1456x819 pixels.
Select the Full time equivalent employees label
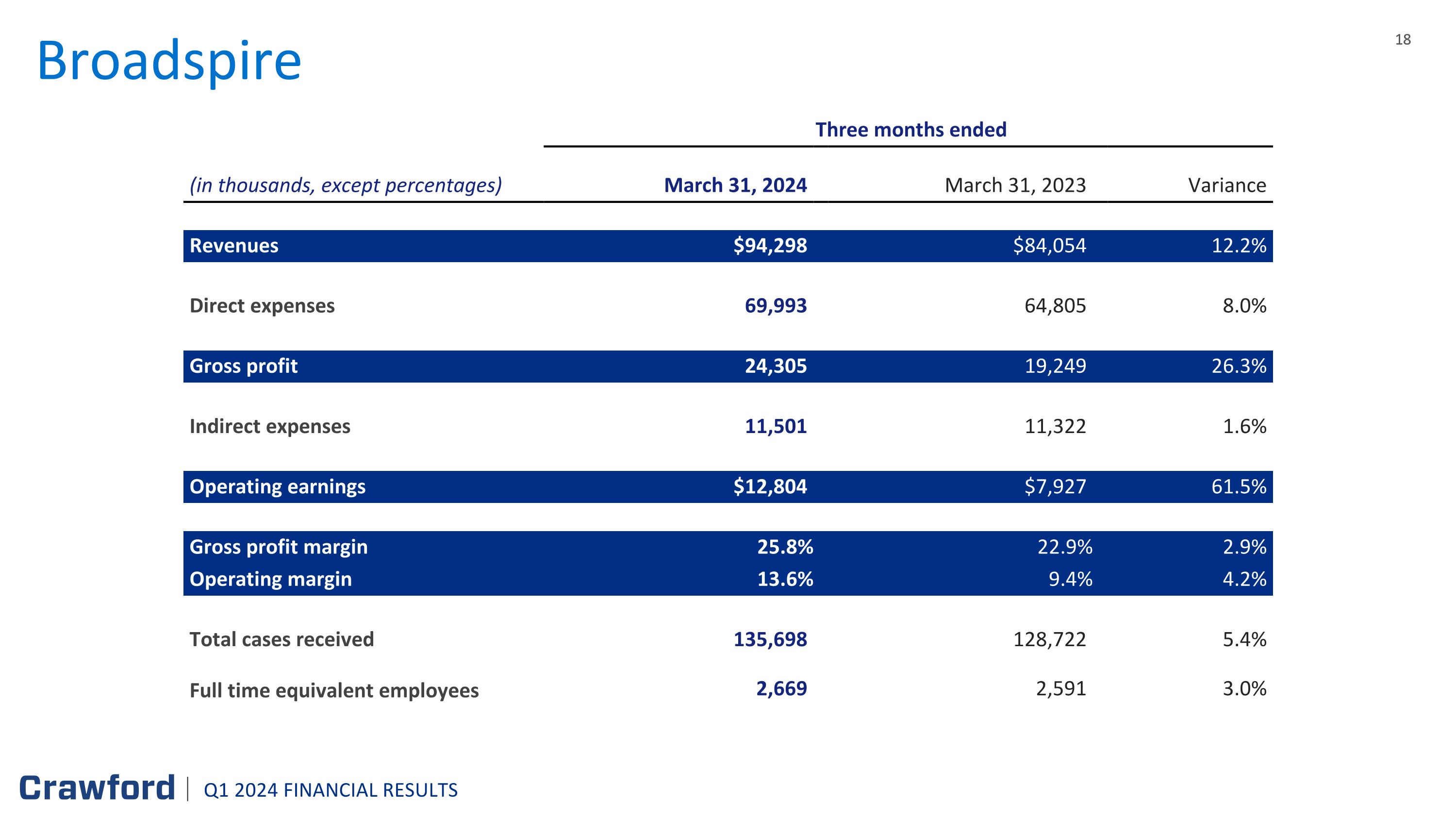point(333,690)
